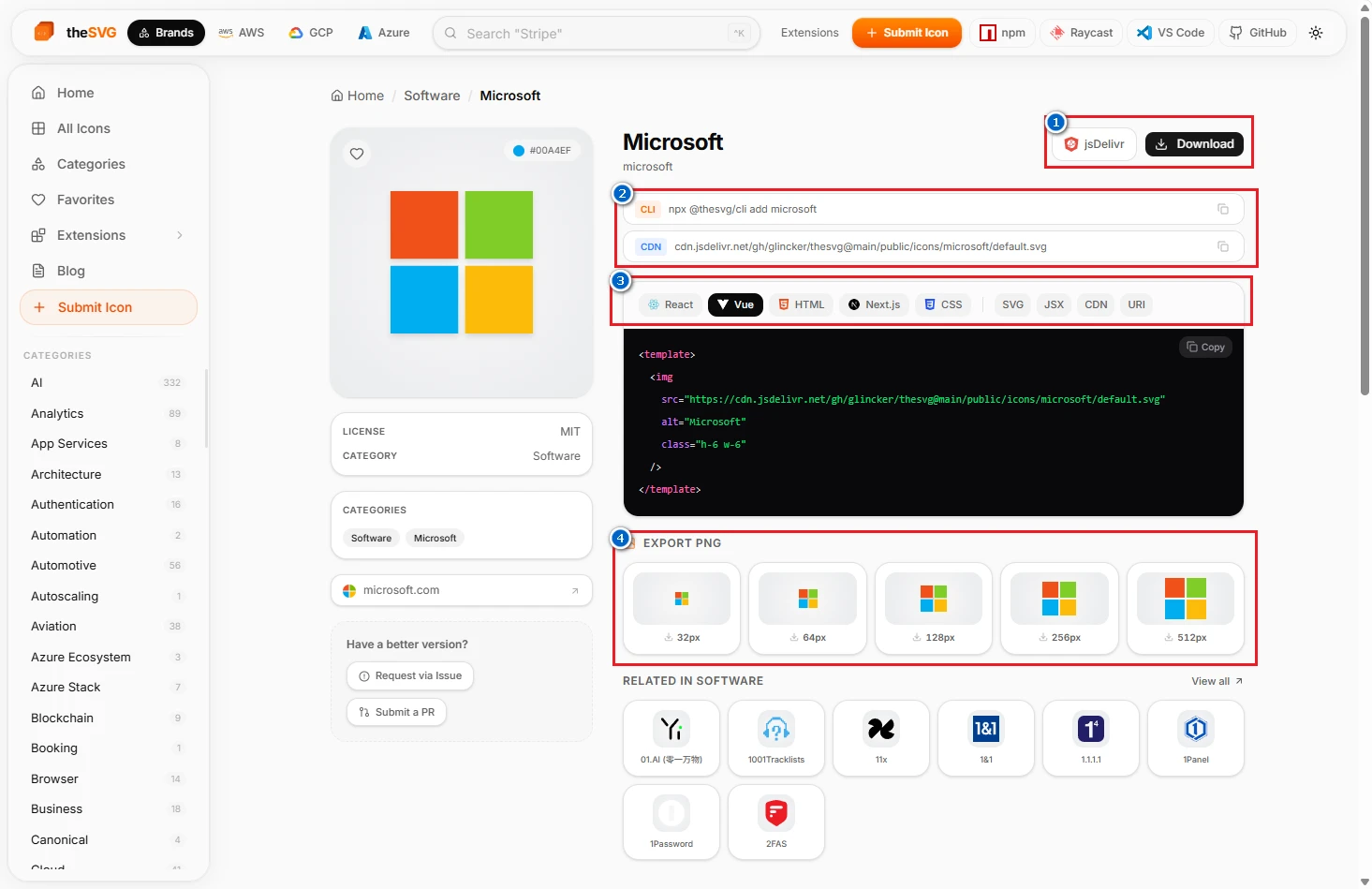Viewport: 1372px width, 889px height.
Task: Open View all related software
Action: click(x=1217, y=681)
